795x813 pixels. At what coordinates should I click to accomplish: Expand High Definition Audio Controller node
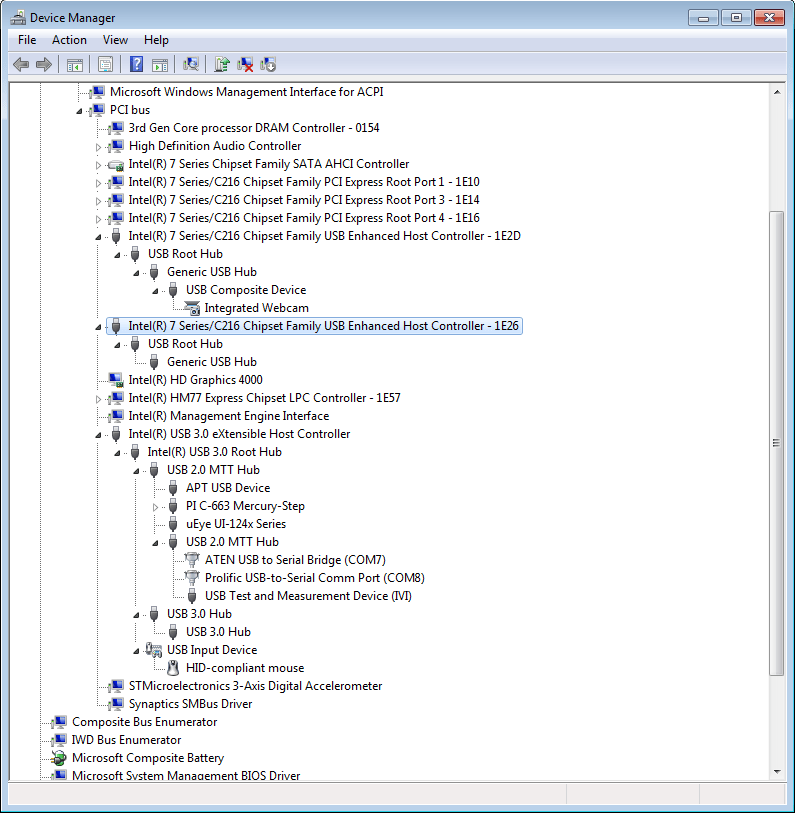coord(98,147)
